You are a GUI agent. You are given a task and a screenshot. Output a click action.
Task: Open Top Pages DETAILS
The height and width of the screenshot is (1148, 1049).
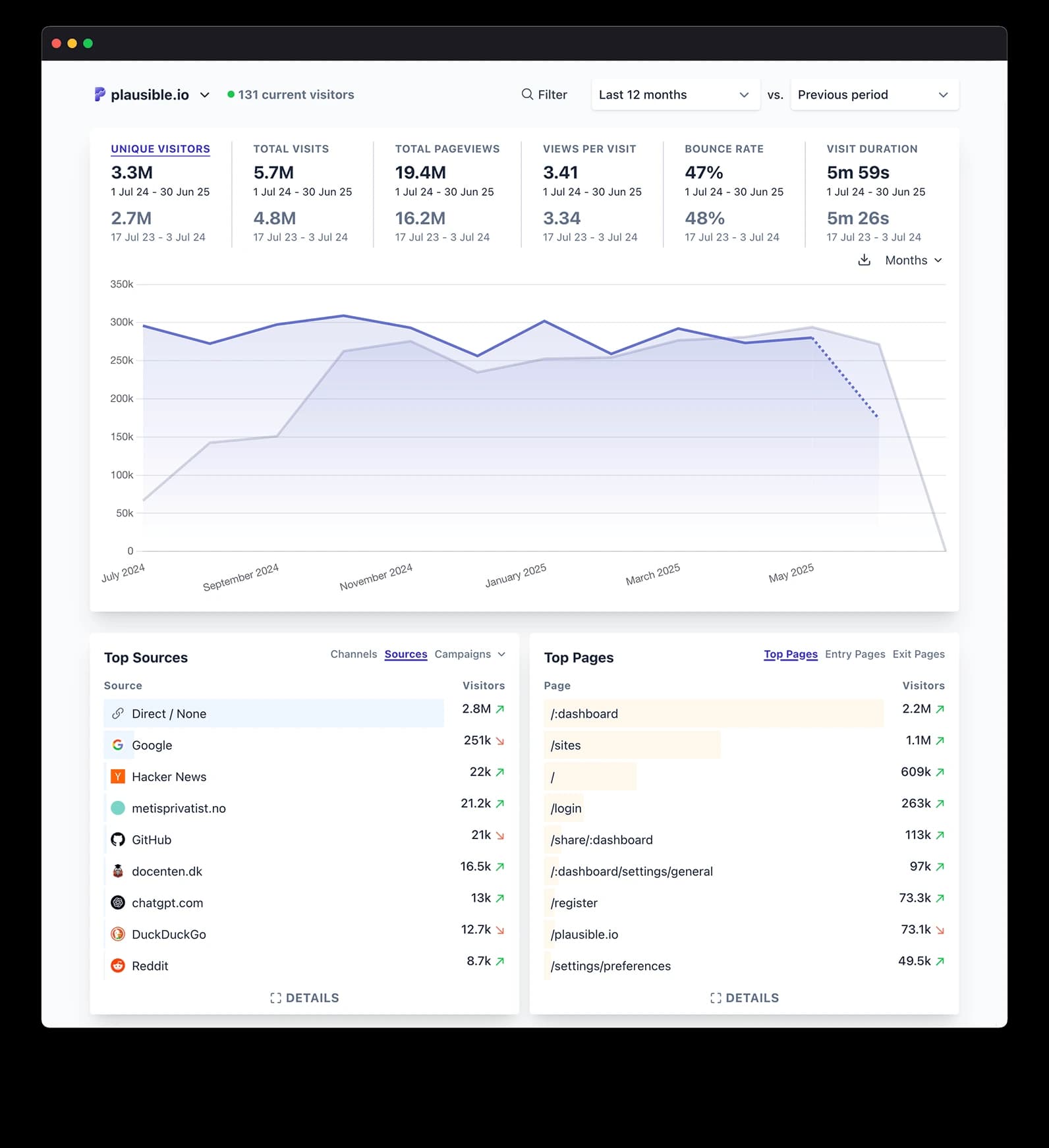pos(745,998)
